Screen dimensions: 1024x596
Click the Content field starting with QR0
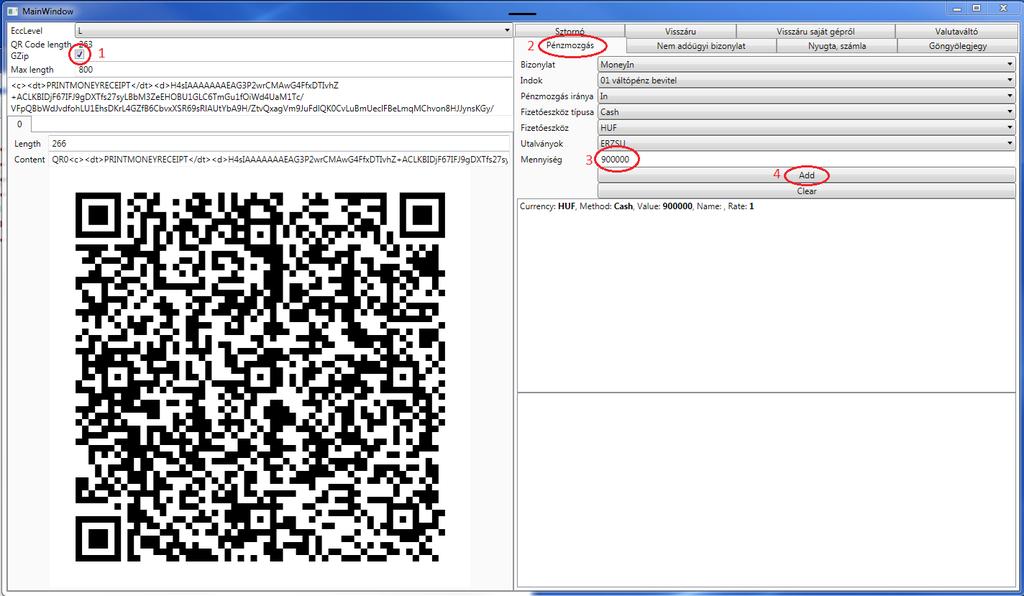click(x=279, y=159)
